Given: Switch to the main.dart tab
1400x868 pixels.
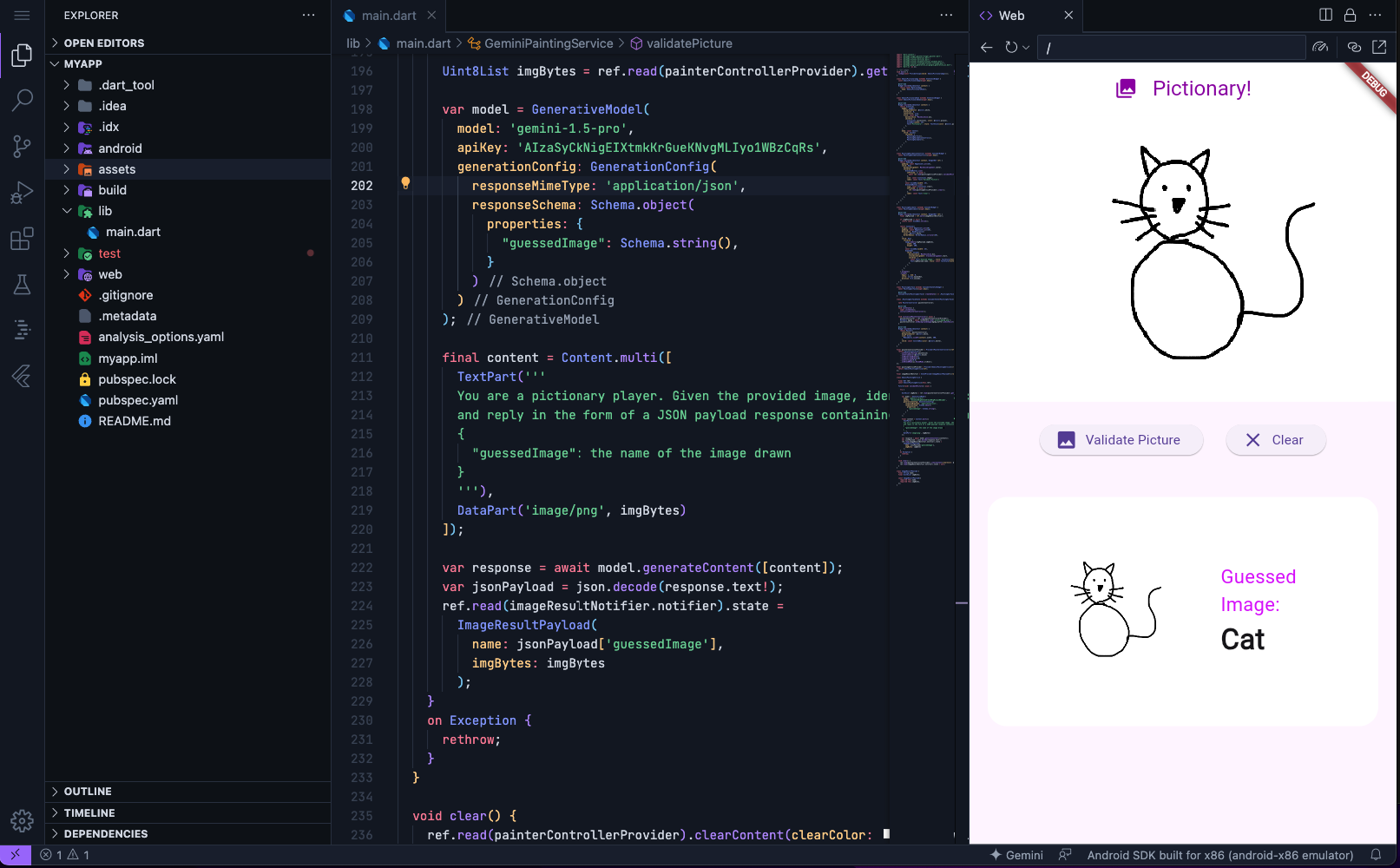Looking at the screenshot, I should coord(388,15).
